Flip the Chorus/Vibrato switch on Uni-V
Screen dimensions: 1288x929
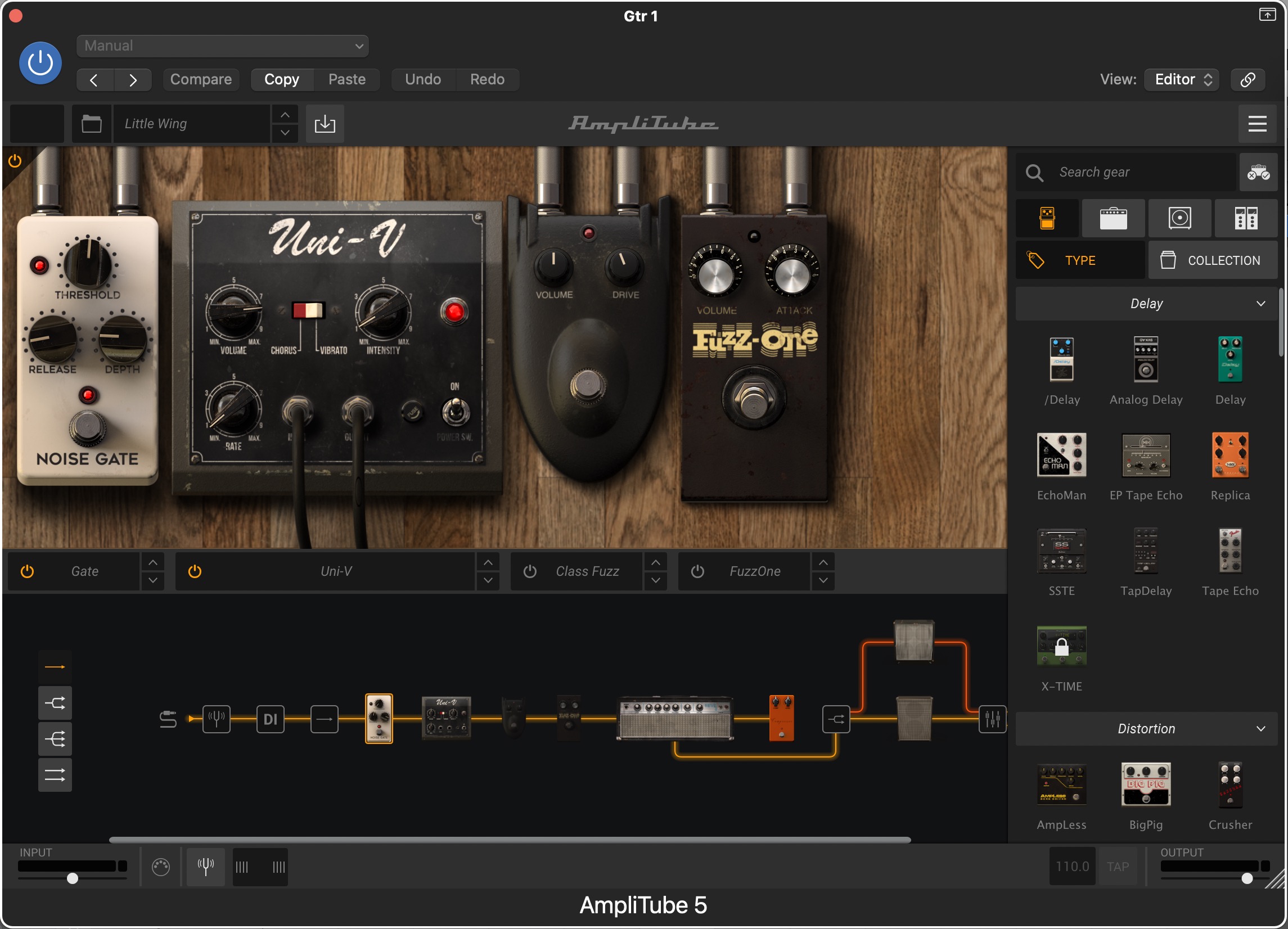pyautogui.click(x=308, y=310)
